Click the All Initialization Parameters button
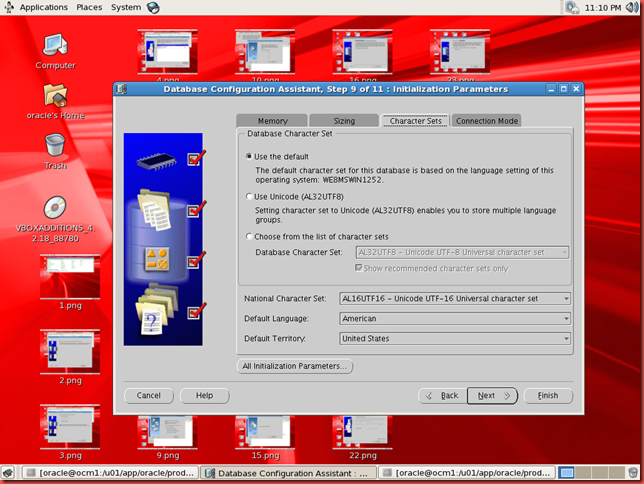This screenshot has height=484, width=644. coord(294,366)
